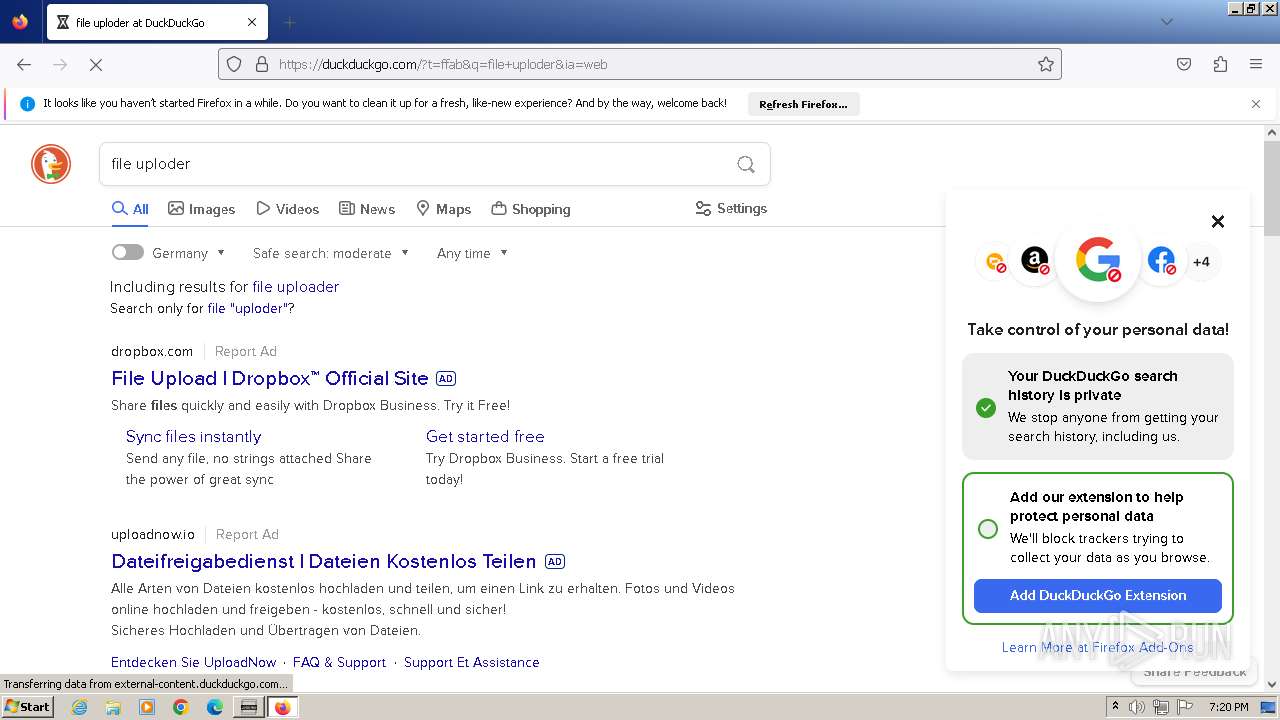Dismiss the Refresh Firefox notification bar
Viewport: 1280px width, 720px height.
click(x=1256, y=104)
